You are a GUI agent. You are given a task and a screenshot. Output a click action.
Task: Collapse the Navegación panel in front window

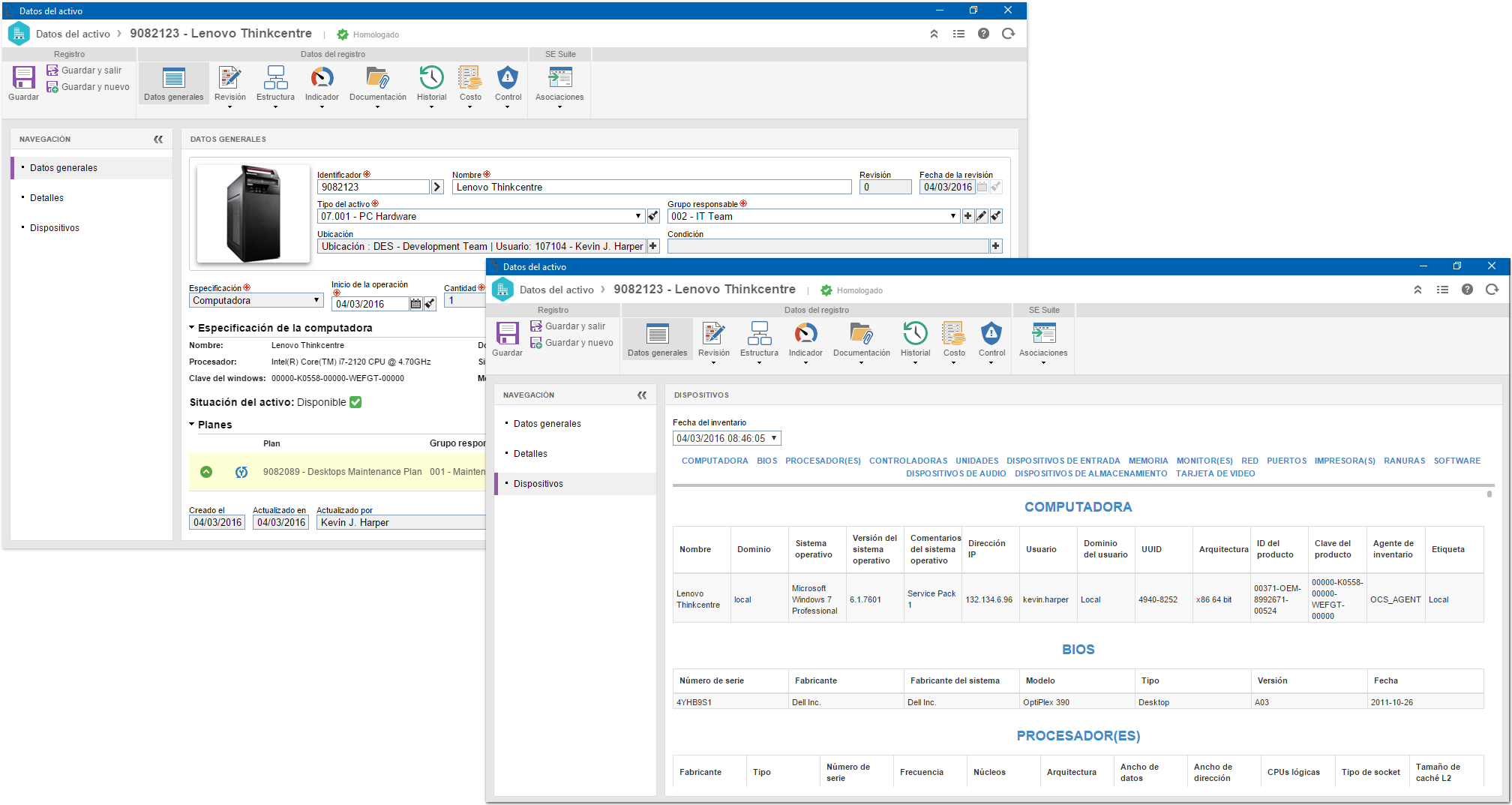pyautogui.click(x=642, y=395)
